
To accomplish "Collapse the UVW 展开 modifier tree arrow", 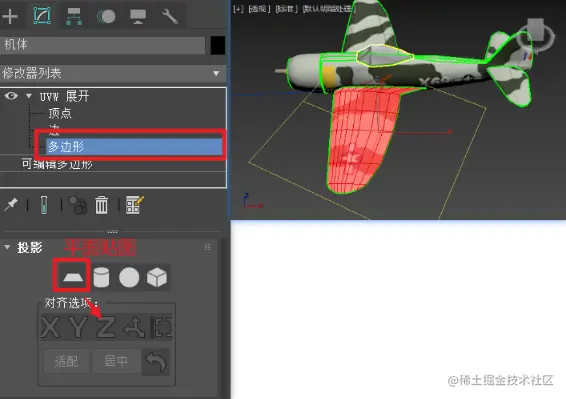I will (29, 96).
